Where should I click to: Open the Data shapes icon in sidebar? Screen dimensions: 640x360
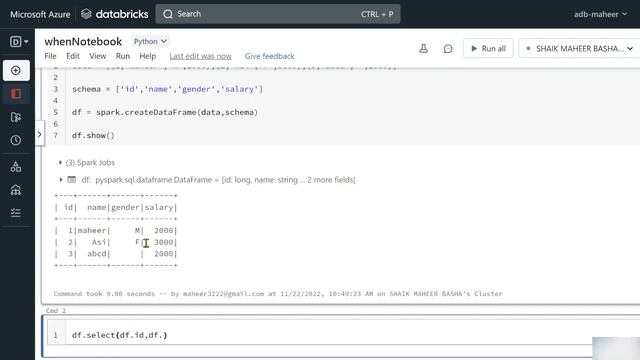[16, 167]
